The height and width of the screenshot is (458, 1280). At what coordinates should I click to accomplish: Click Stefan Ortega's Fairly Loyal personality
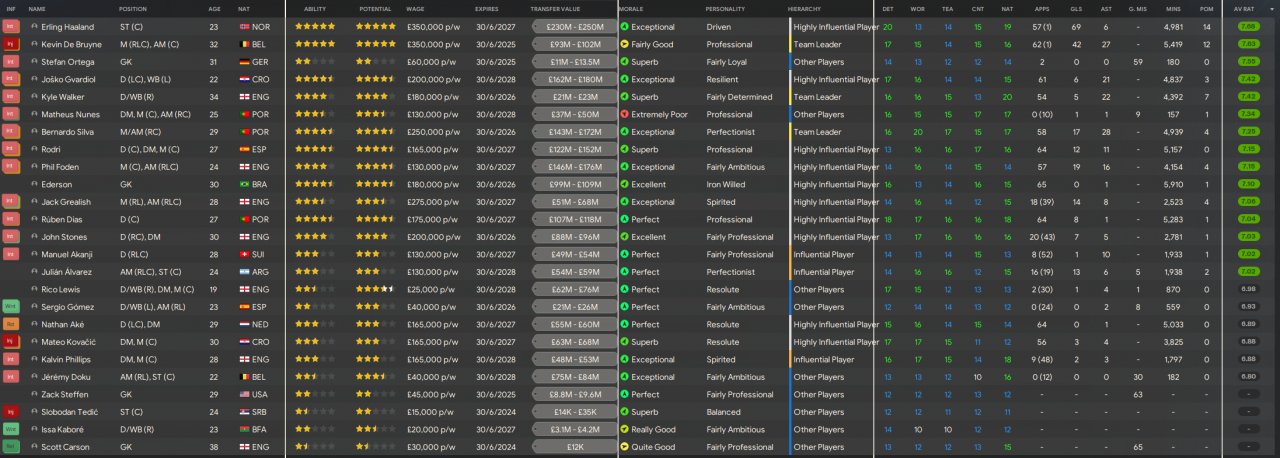[726, 62]
